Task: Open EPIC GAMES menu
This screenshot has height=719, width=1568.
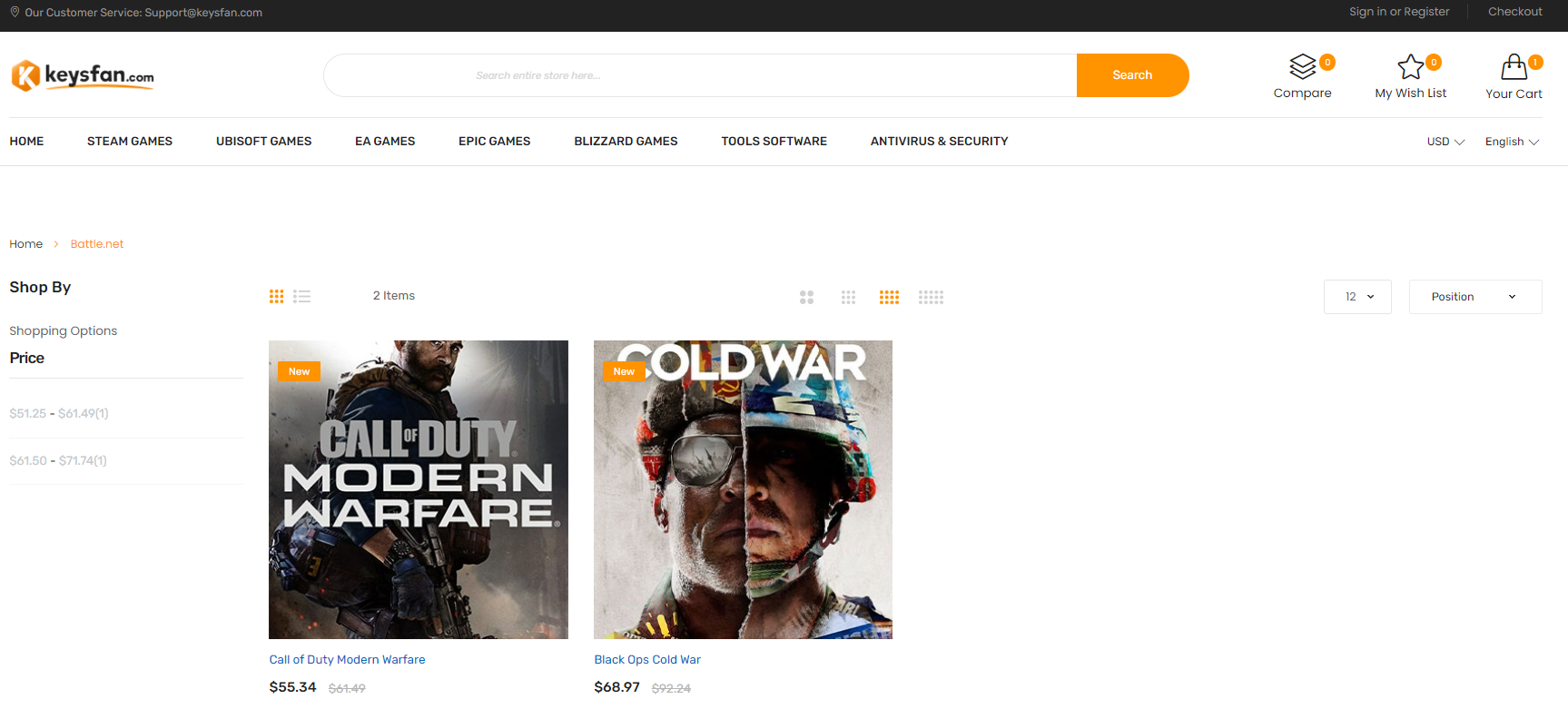Action: pyautogui.click(x=495, y=142)
